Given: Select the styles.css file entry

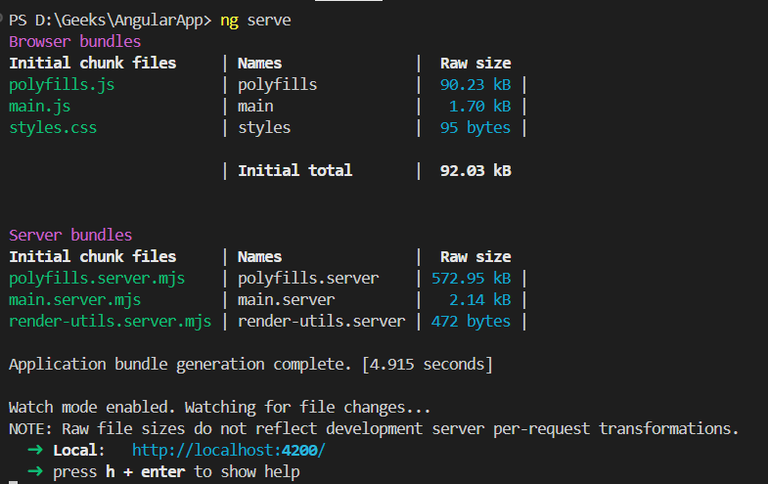Looking at the screenshot, I should click(53, 128).
